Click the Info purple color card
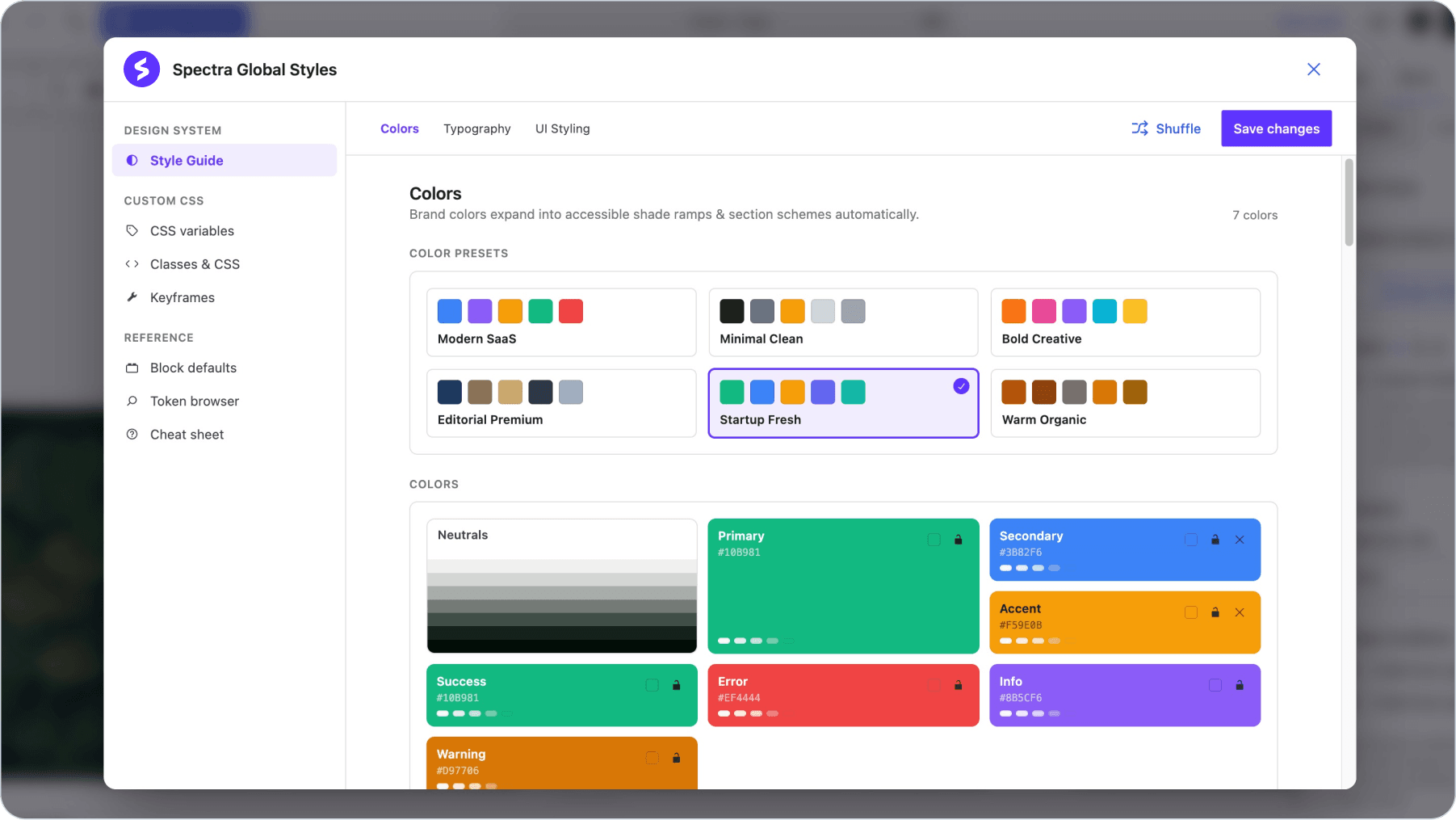Image resolution: width=1456 pixels, height=820 pixels. pos(1125,695)
